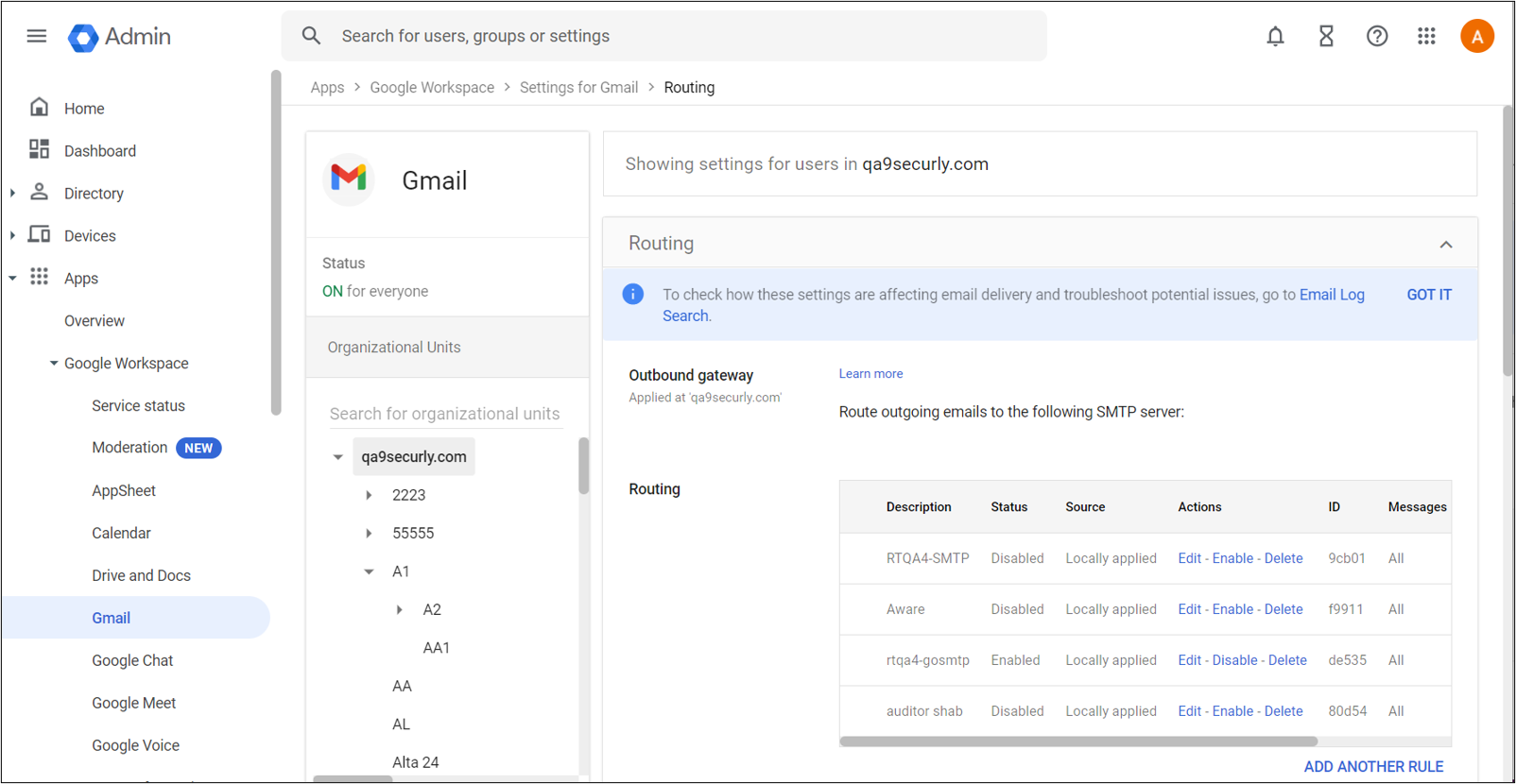Open the help question mark icon
The image size is (1516, 784).
[1377, 36]
